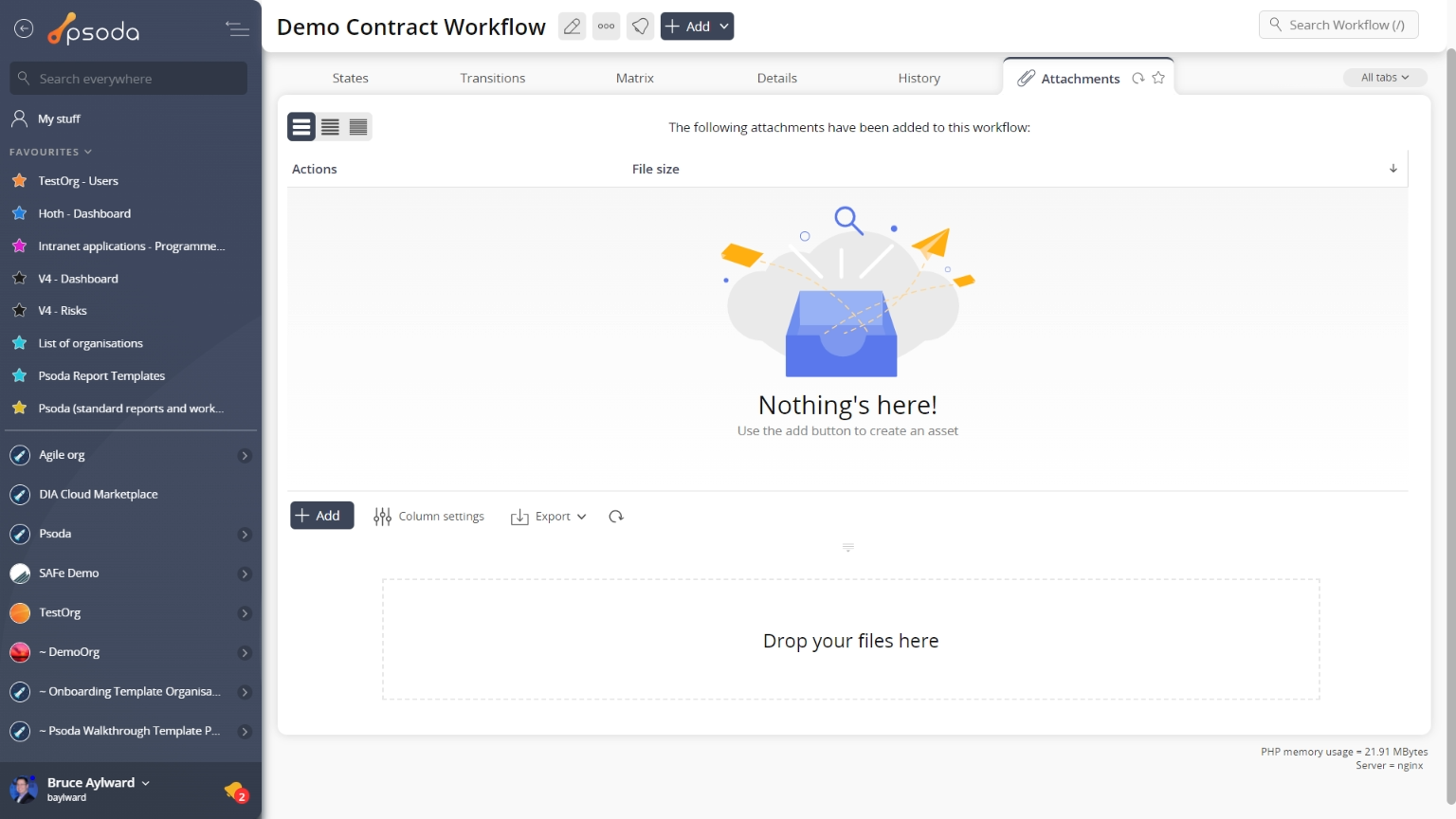Click the SAFe Demo organisation icon
Viewport: 1456px width, 819px height.
20,573
